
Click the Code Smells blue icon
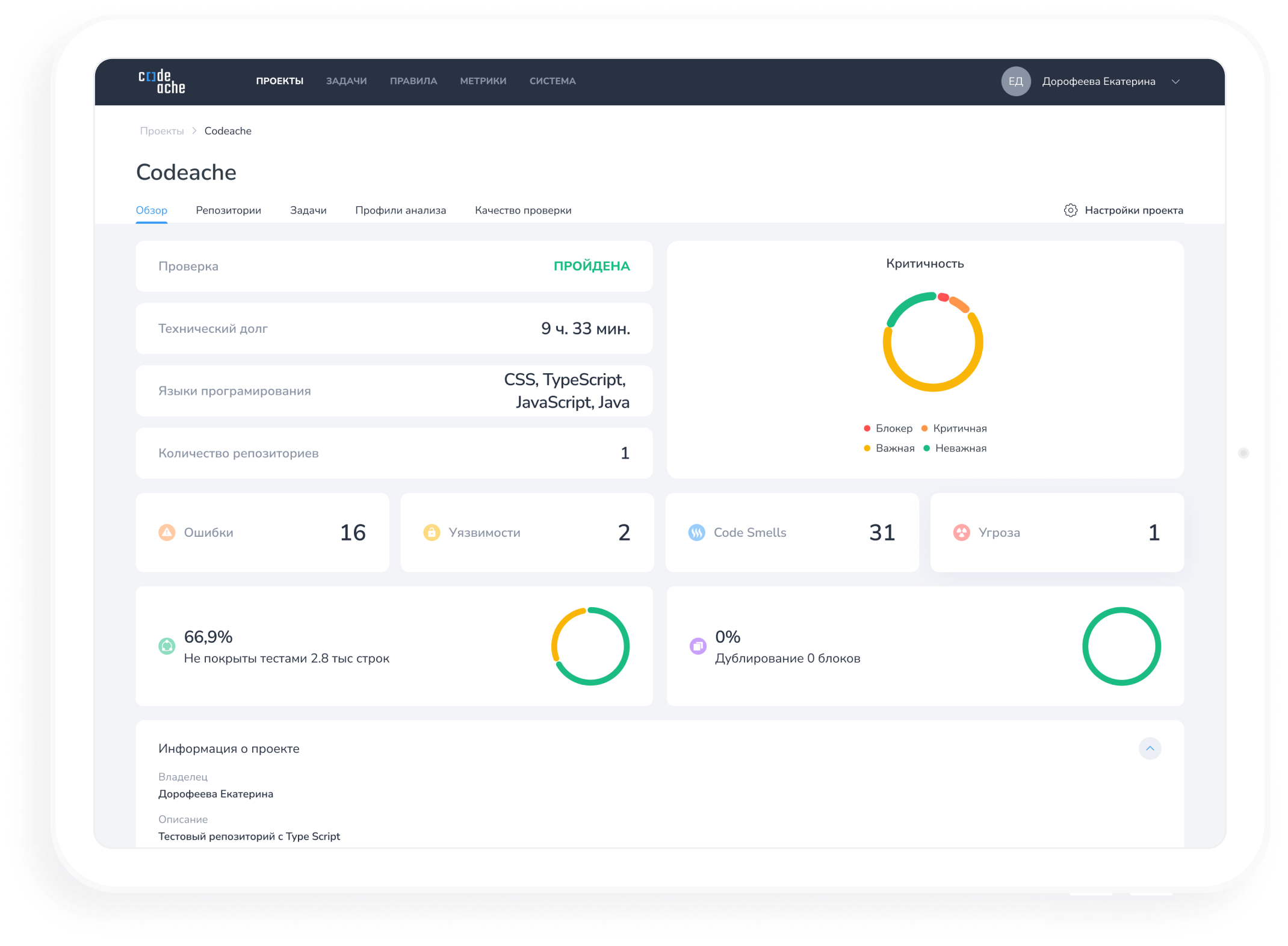tap(696, 533)
